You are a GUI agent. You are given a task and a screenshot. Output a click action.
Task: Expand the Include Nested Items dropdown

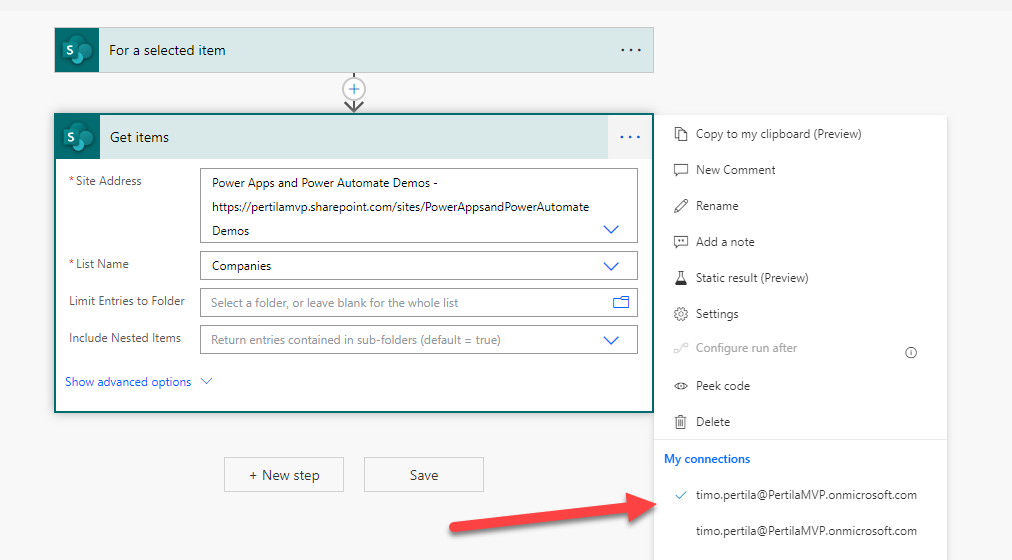[611, 340]
